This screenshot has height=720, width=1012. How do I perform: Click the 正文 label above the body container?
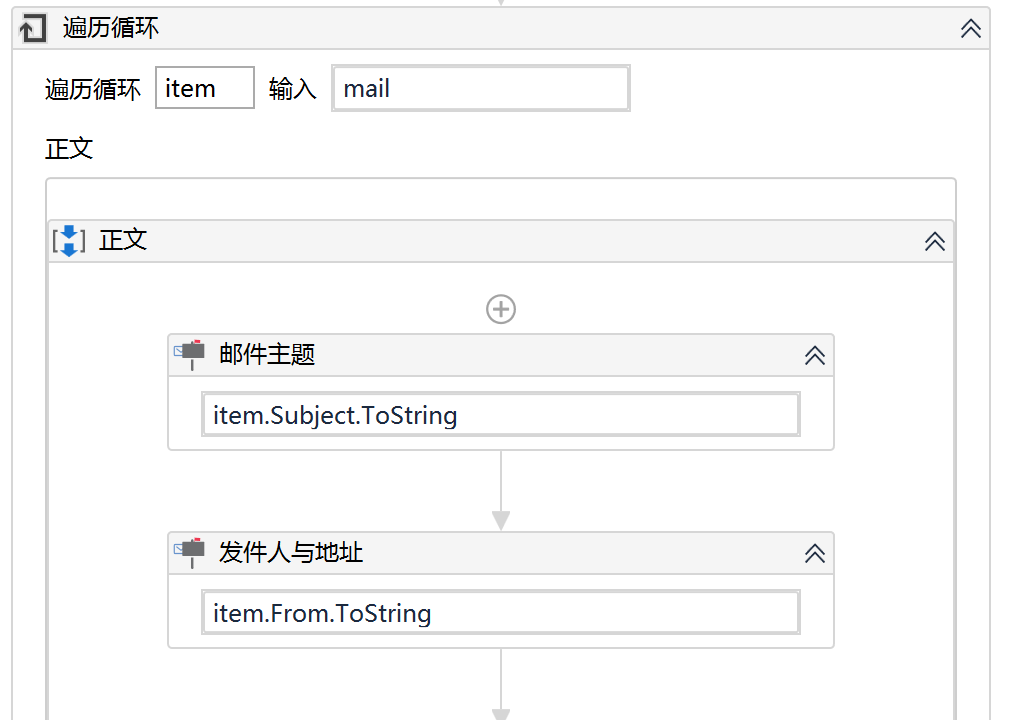[69, 149]
